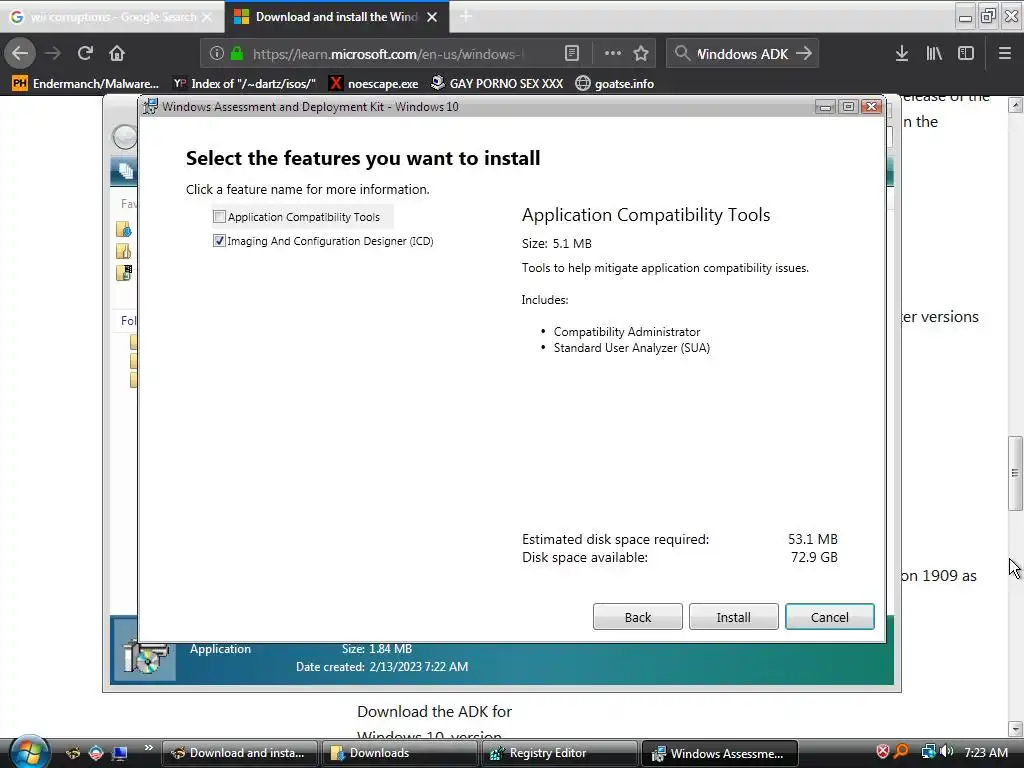The image size is (1024, 768).
Task: Click the Winddows ADK search field
Action: pyautogui.click(x=742, y=54)
